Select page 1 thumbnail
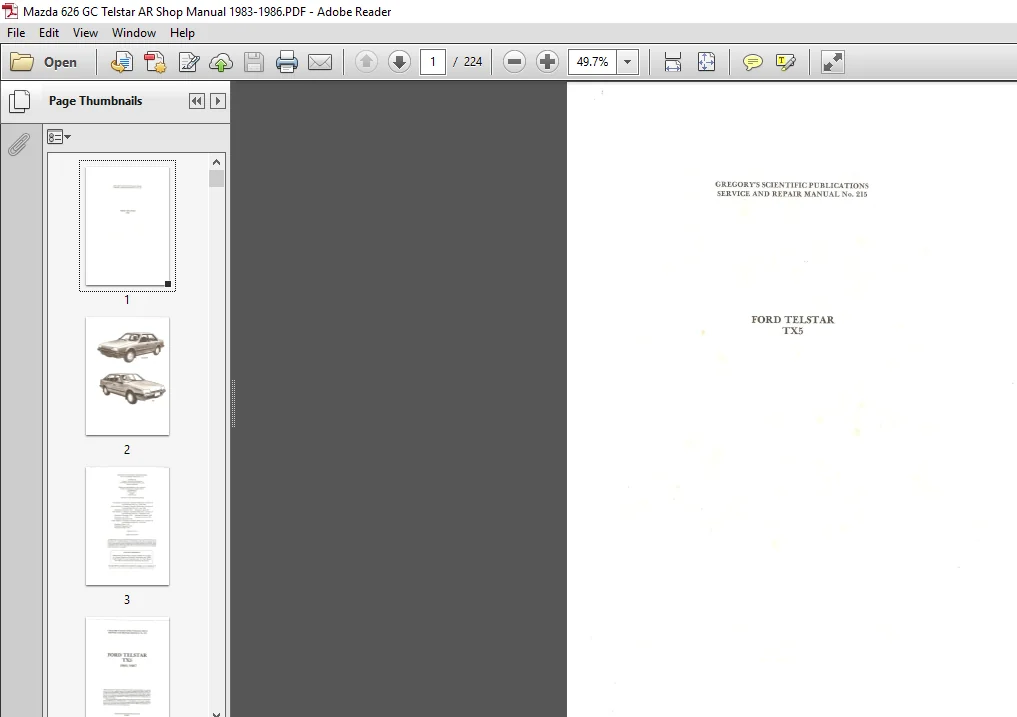Image resolution: width=1017 pixels, height=717 pixels. 127,226
